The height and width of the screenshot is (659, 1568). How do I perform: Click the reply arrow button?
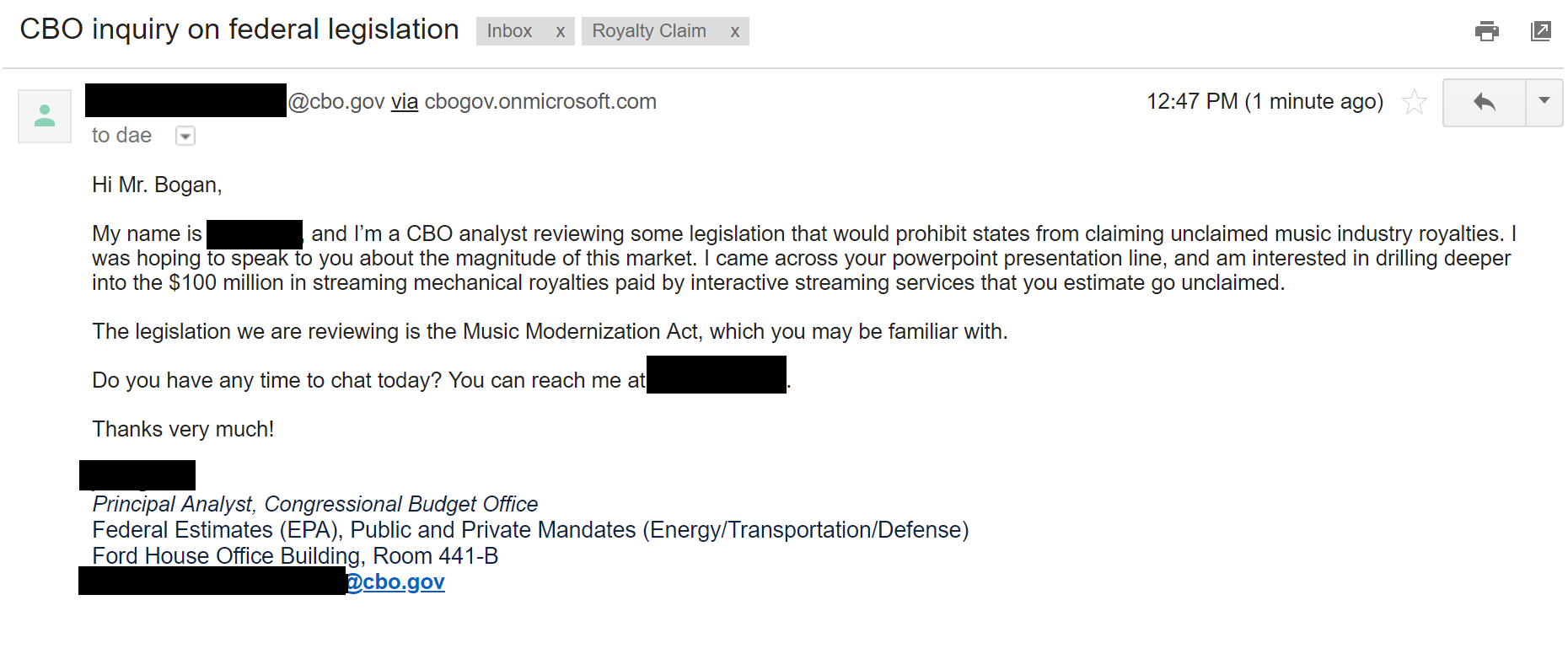(x=1485, y=103)
